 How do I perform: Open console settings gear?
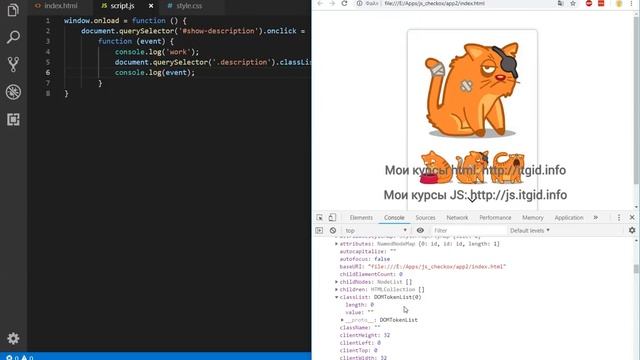point(632,231)
